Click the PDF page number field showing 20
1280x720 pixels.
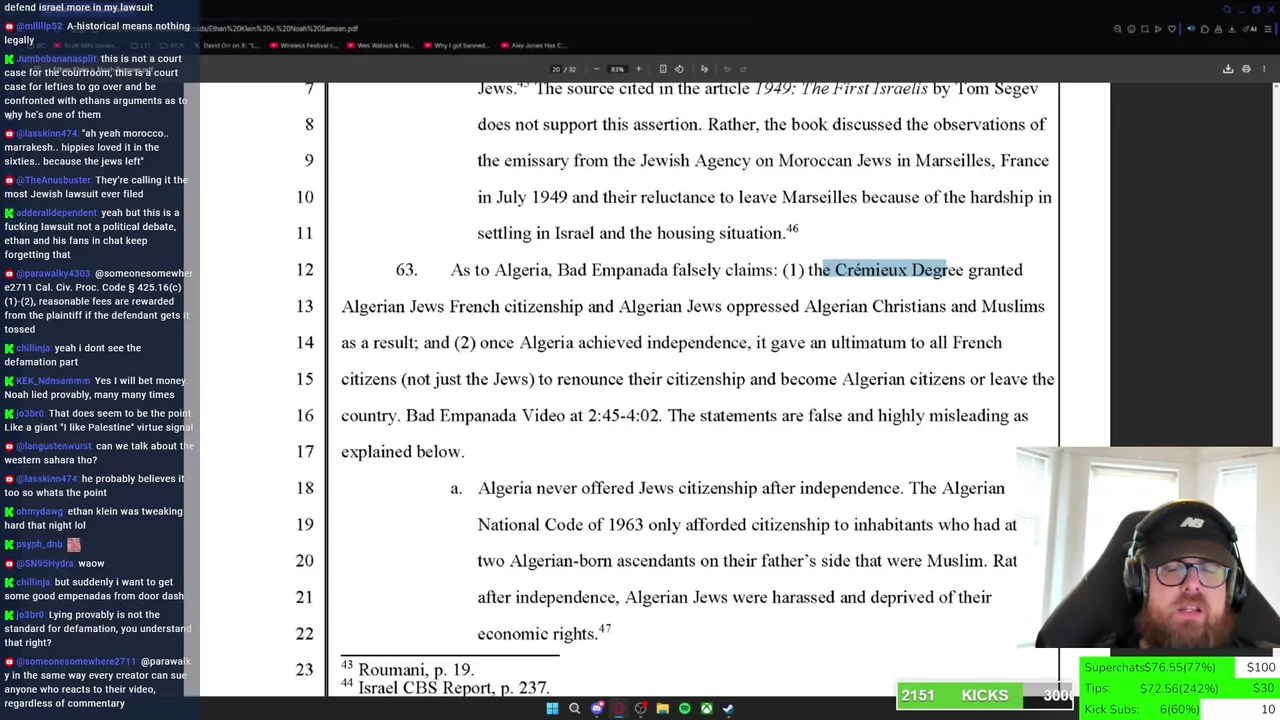(x=556, y=69)
